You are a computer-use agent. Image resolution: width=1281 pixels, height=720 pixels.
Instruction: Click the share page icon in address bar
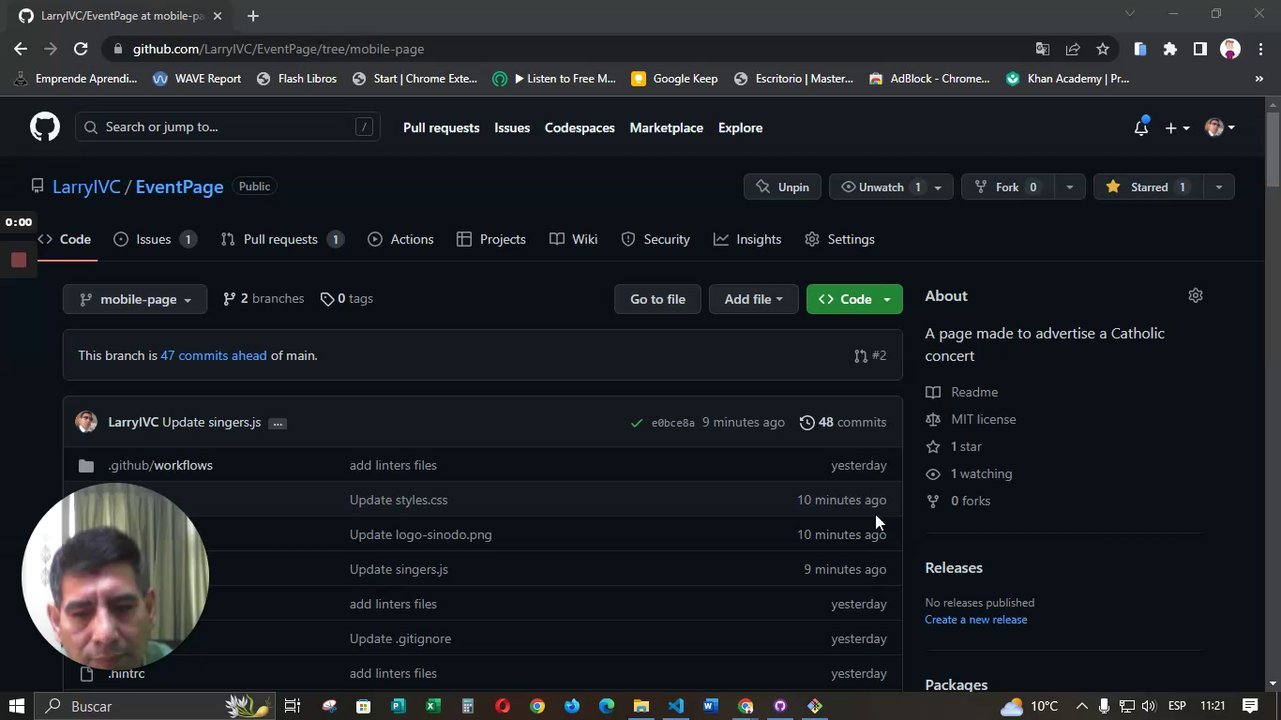1073,49
